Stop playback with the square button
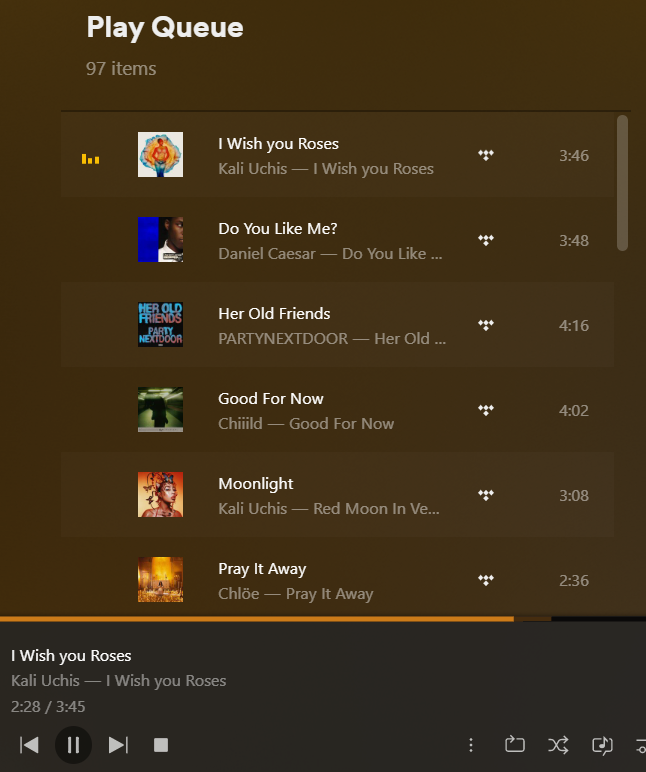The image size is (646, 772). coord(160,745)
